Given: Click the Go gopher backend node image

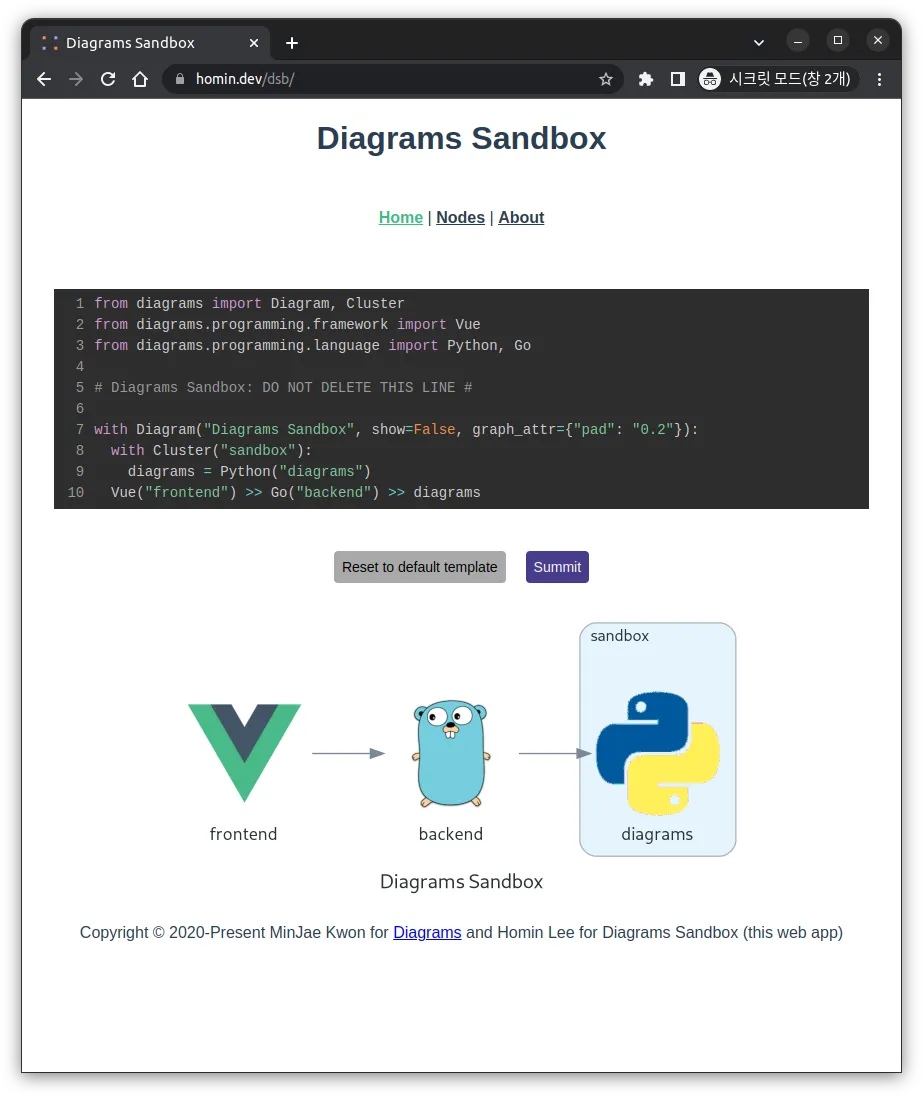Looking at the screenshot, I should click(x=451, y=753).
